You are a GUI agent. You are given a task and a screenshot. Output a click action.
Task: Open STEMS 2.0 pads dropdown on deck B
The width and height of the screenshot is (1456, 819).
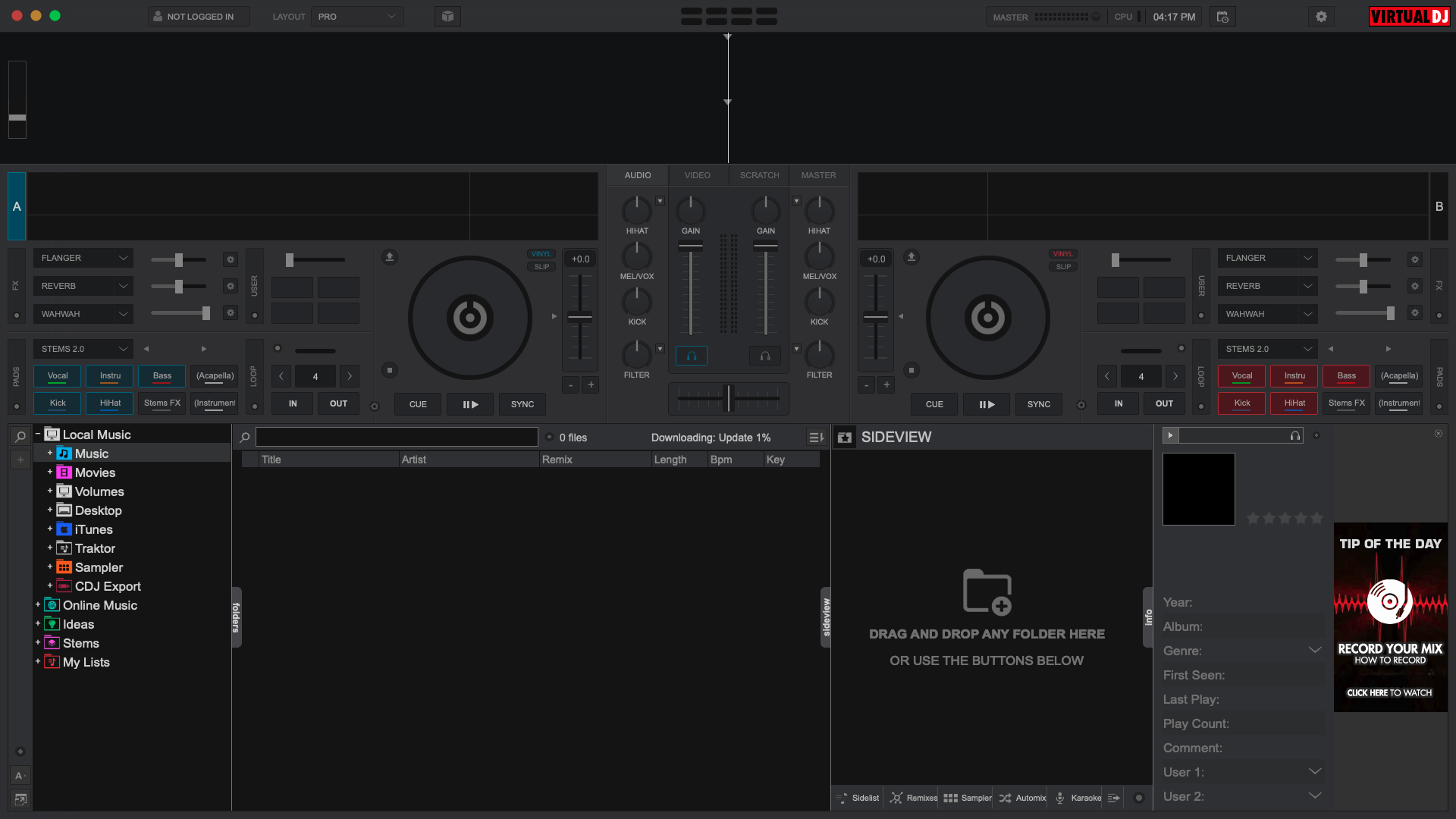(x=1267, y=350)
